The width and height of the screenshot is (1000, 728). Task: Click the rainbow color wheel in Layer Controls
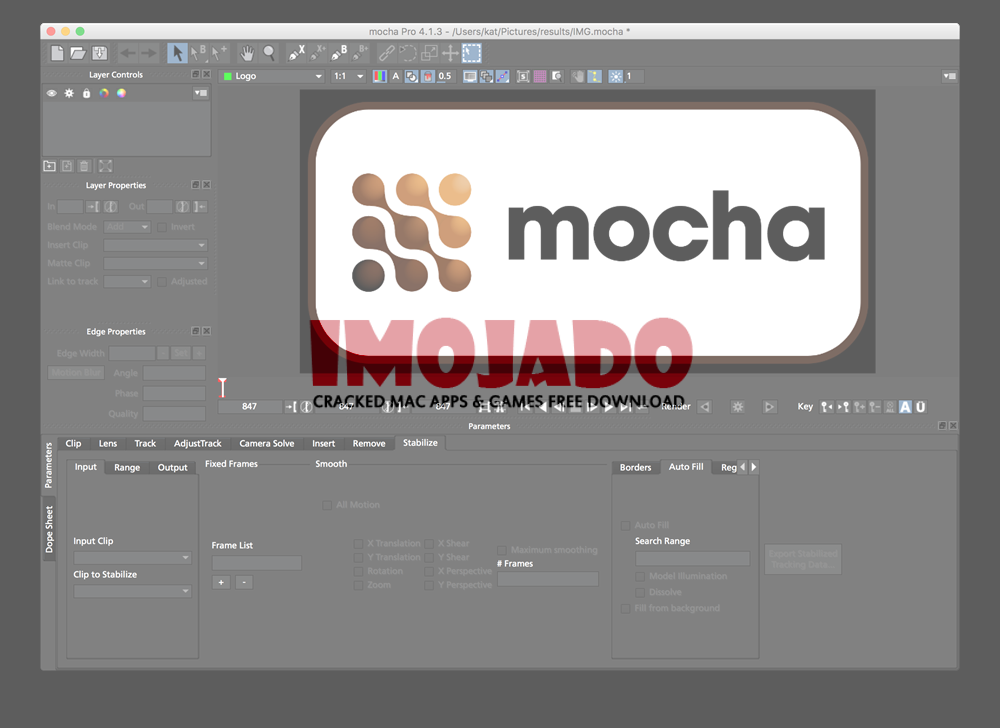(104, 93)
